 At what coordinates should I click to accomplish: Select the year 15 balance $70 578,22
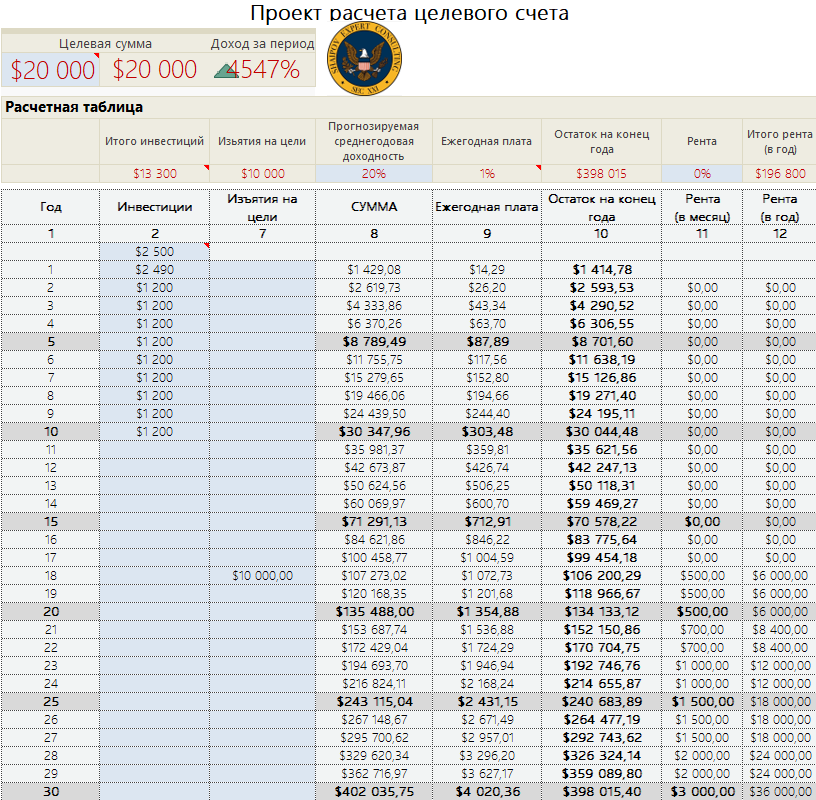click(x=601, y=522)
